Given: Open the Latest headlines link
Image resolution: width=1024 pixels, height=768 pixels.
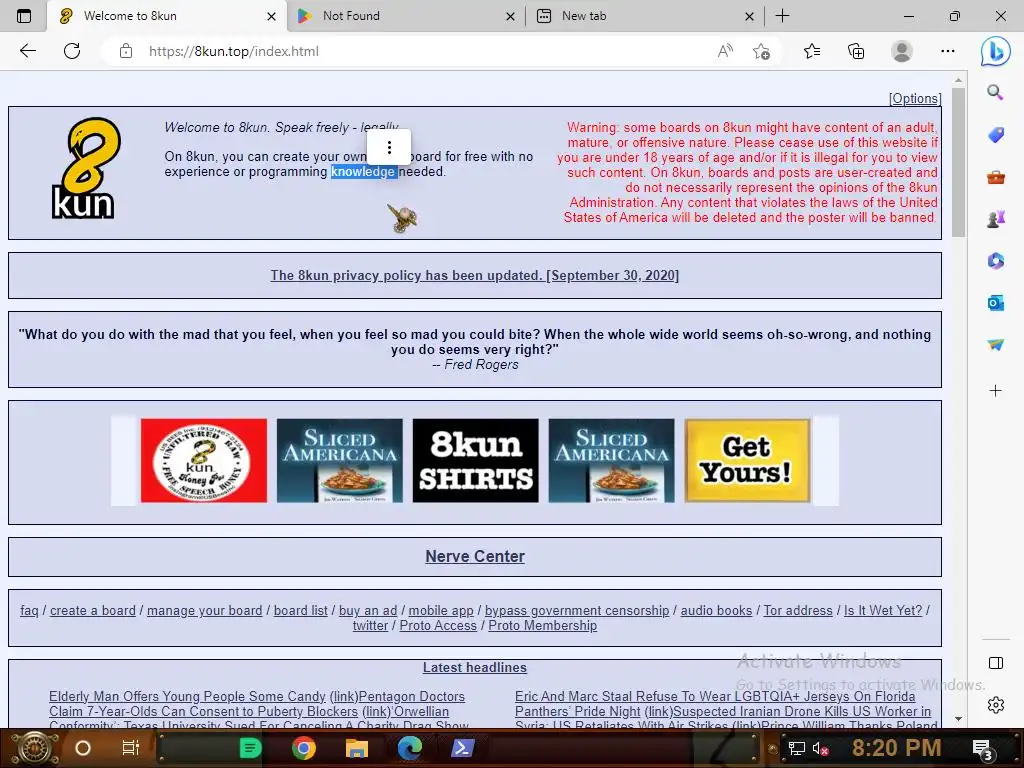Looking at the screenshot, I should coord(475,667).
